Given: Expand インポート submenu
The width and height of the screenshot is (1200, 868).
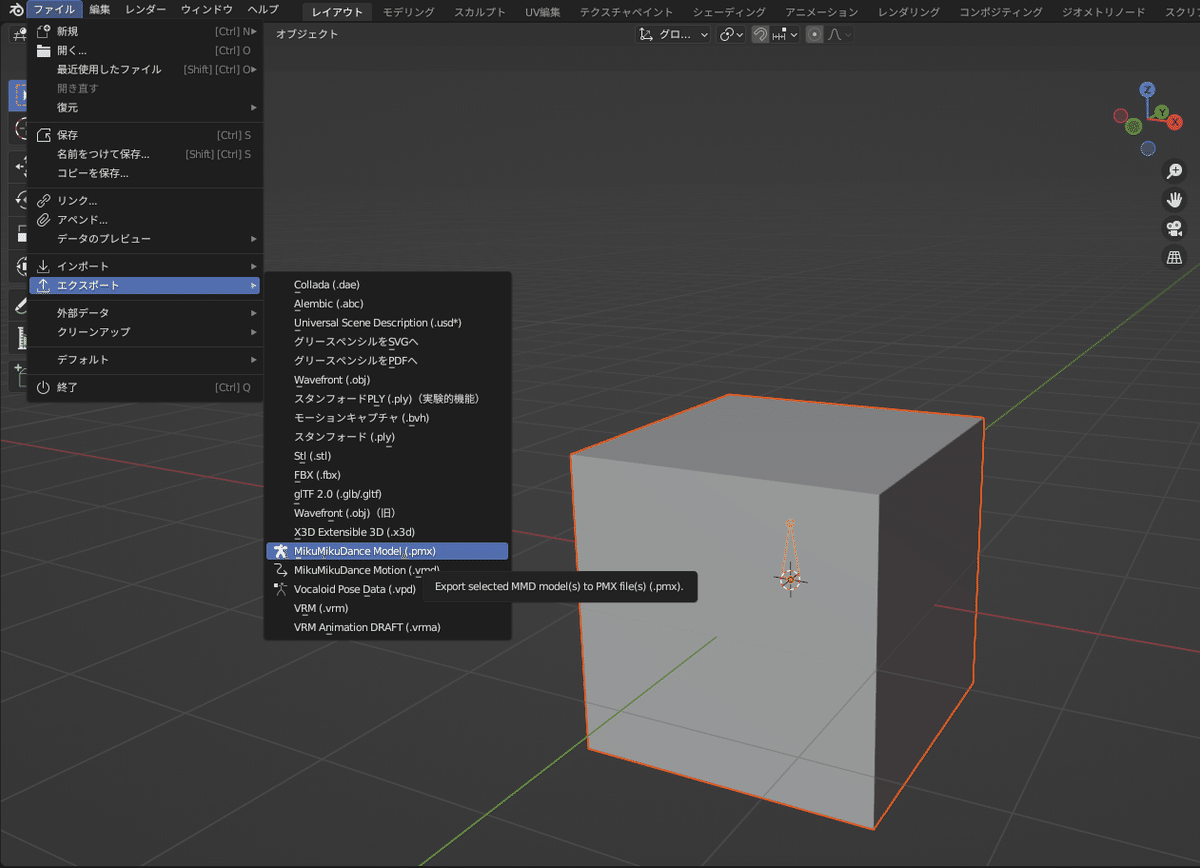Looking at the screenshot, I should [x=145, y=266].
